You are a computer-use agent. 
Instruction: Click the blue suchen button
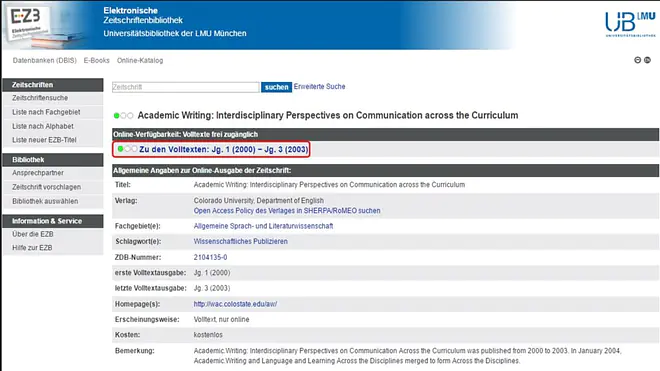click(x=277, y=87)
